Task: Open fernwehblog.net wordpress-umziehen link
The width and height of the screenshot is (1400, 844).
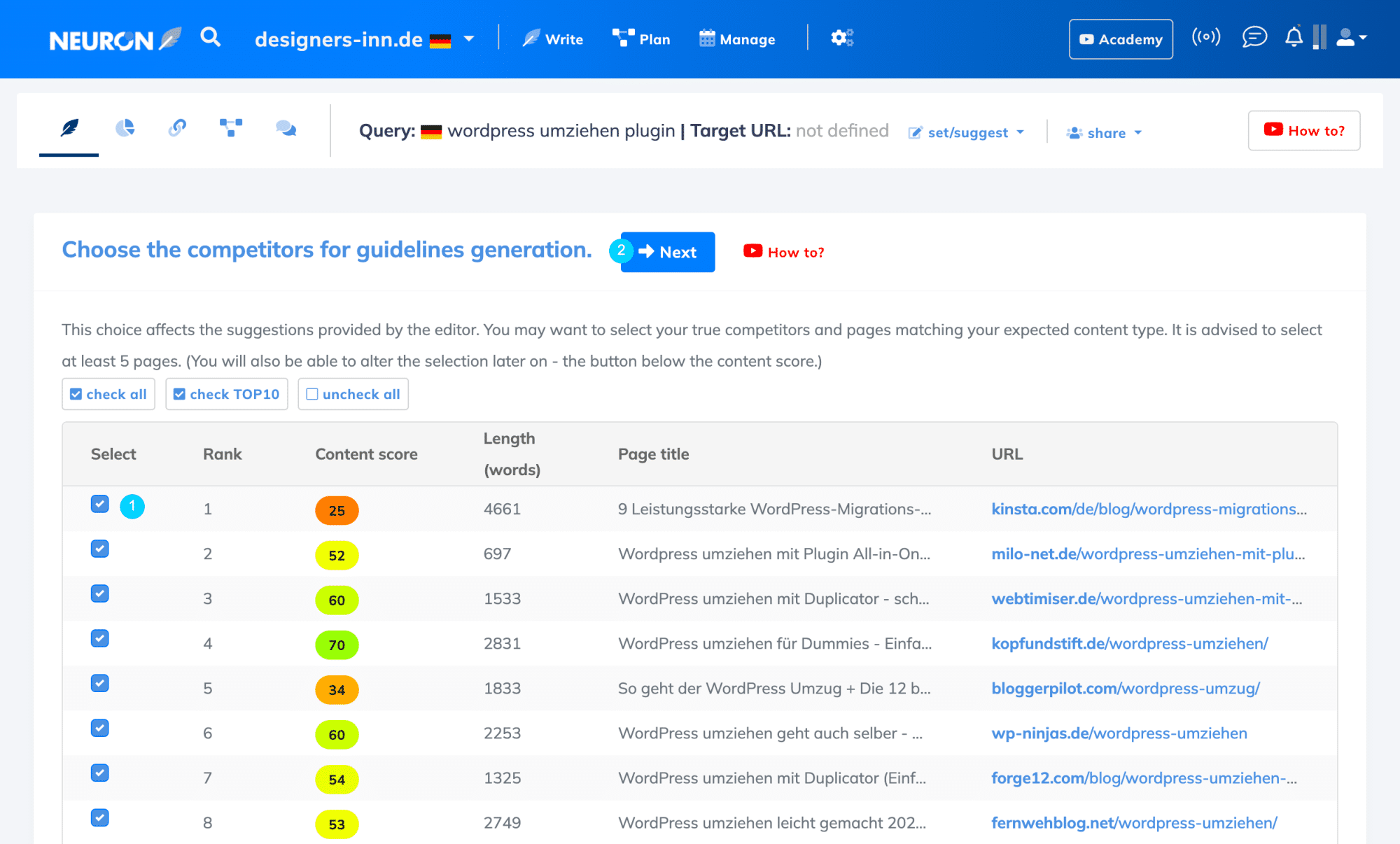Action: point(1134,822)
